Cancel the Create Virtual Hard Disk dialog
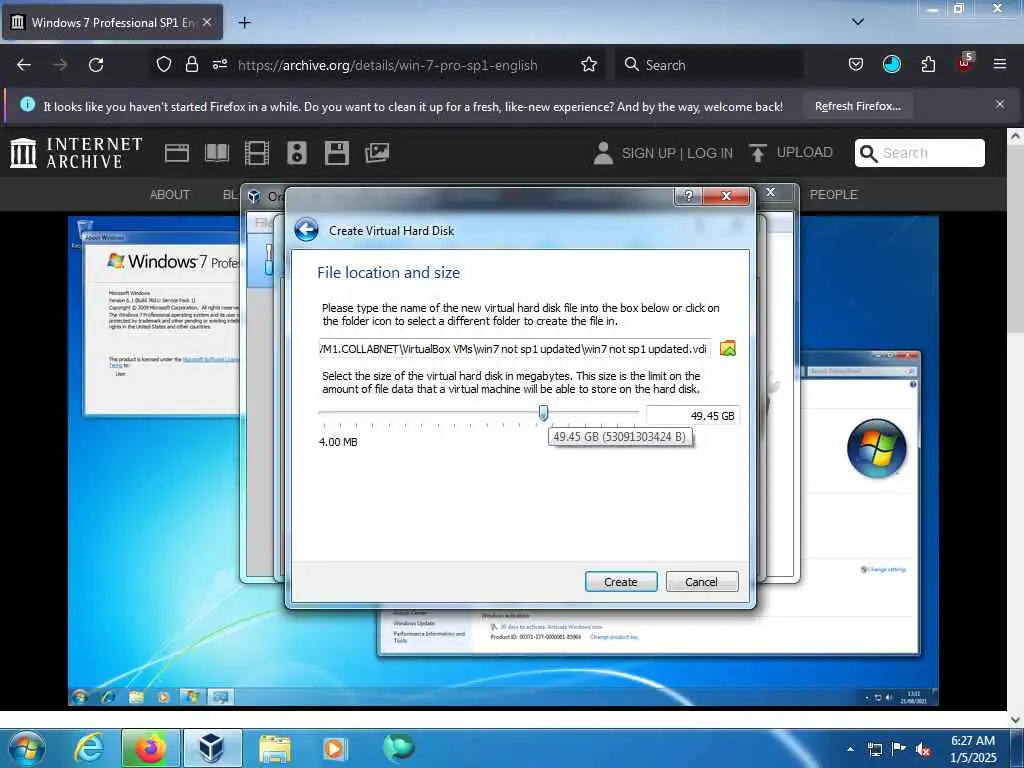This screenshot has height=768, width=1024. [x=701, y=581]
